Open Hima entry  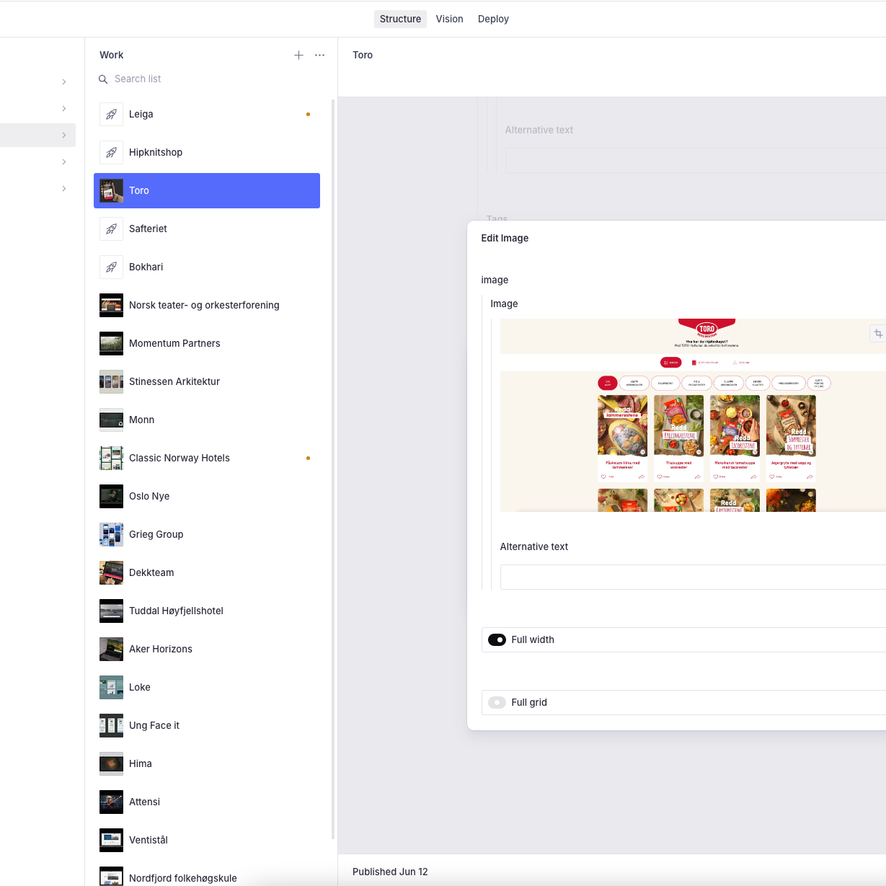(207, 763)
